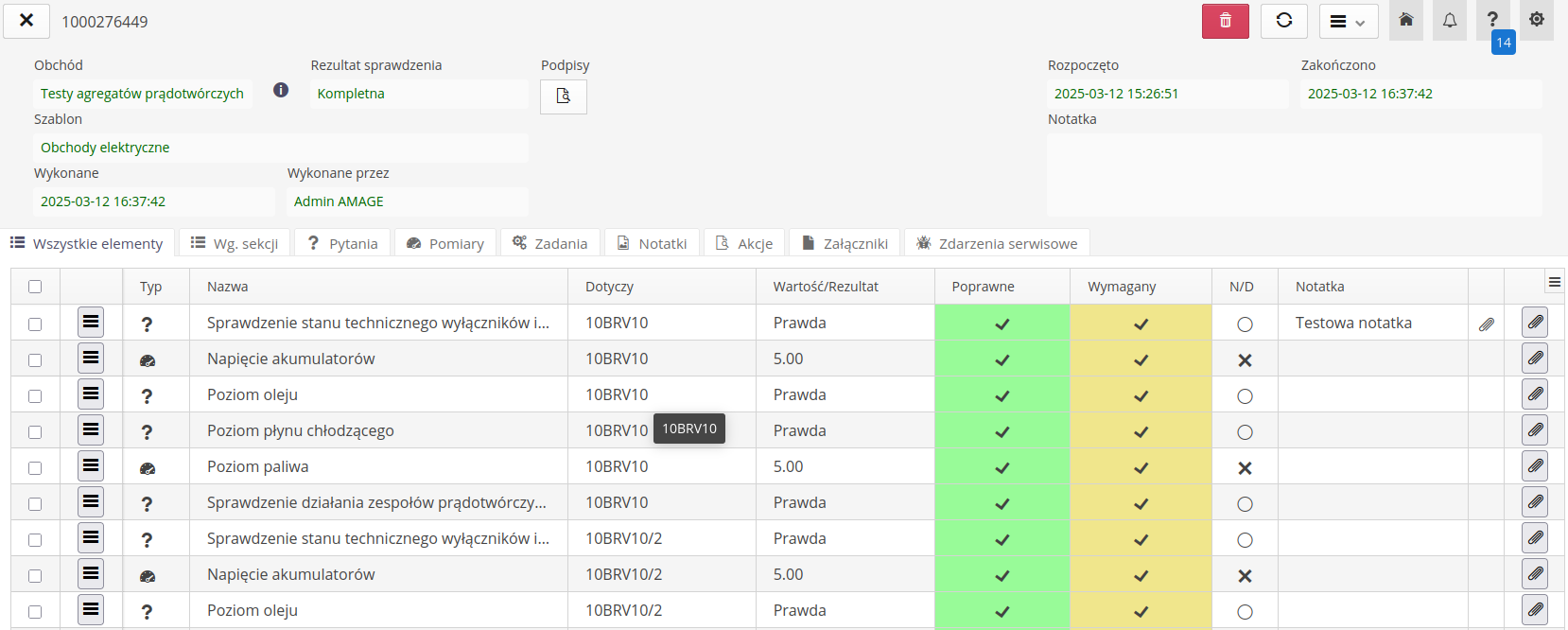Image resolution: width=1568 pixels, height=630 pixels.
Task: Check the row checkbox for Poziom paliwa
Action: (x=35, y=467)
